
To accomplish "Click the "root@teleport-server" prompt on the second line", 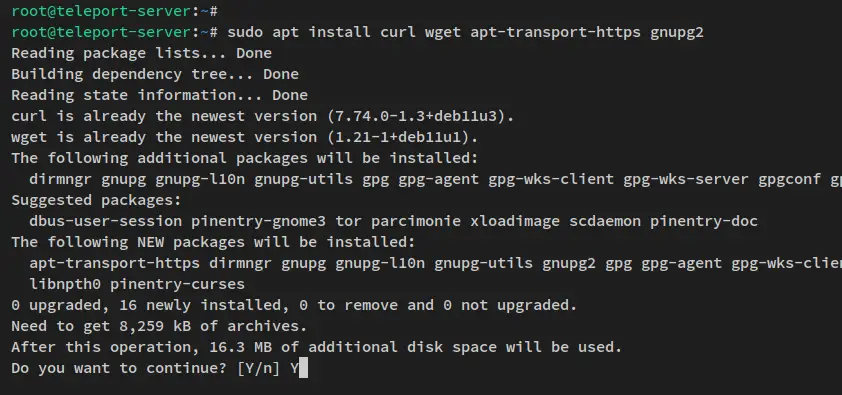I will point(100,32).
